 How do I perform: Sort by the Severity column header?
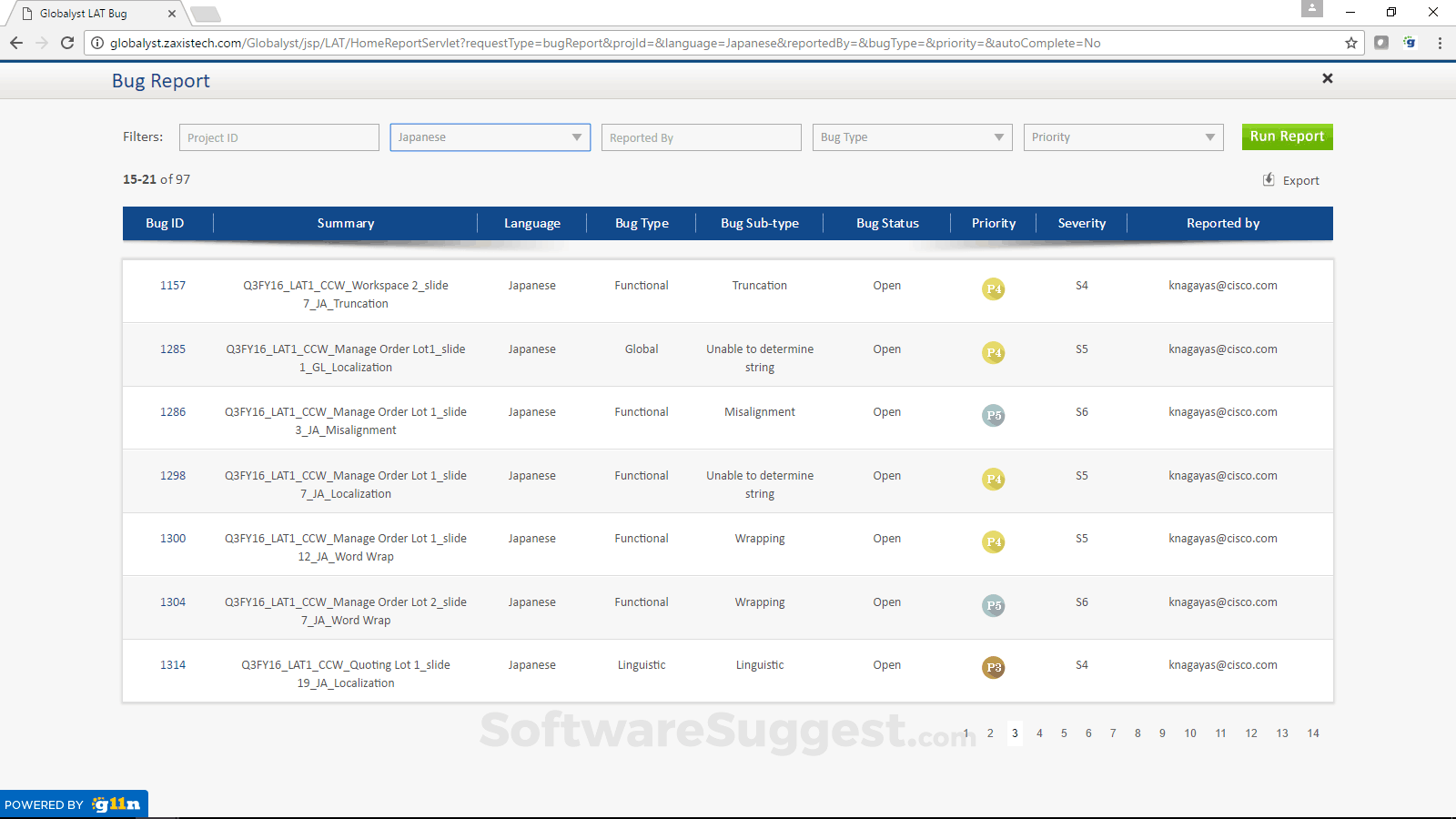pos(1081,223)
